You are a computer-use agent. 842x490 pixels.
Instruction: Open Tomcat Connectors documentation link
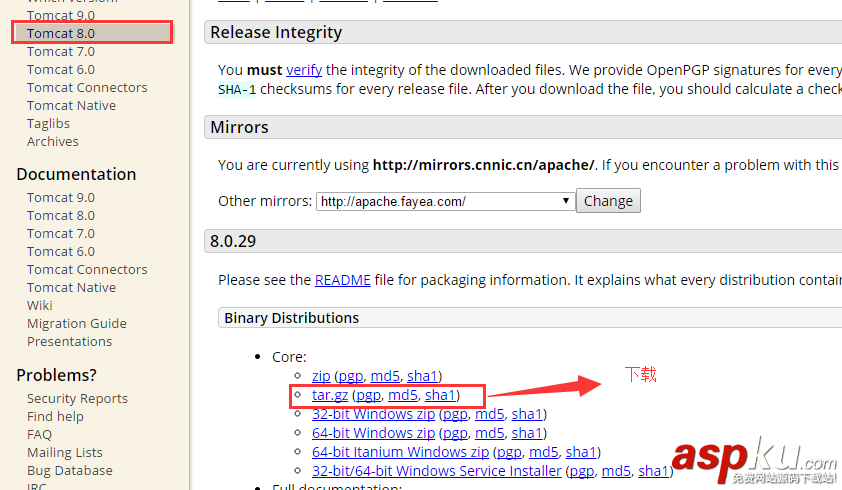click(x=87, y=270)
